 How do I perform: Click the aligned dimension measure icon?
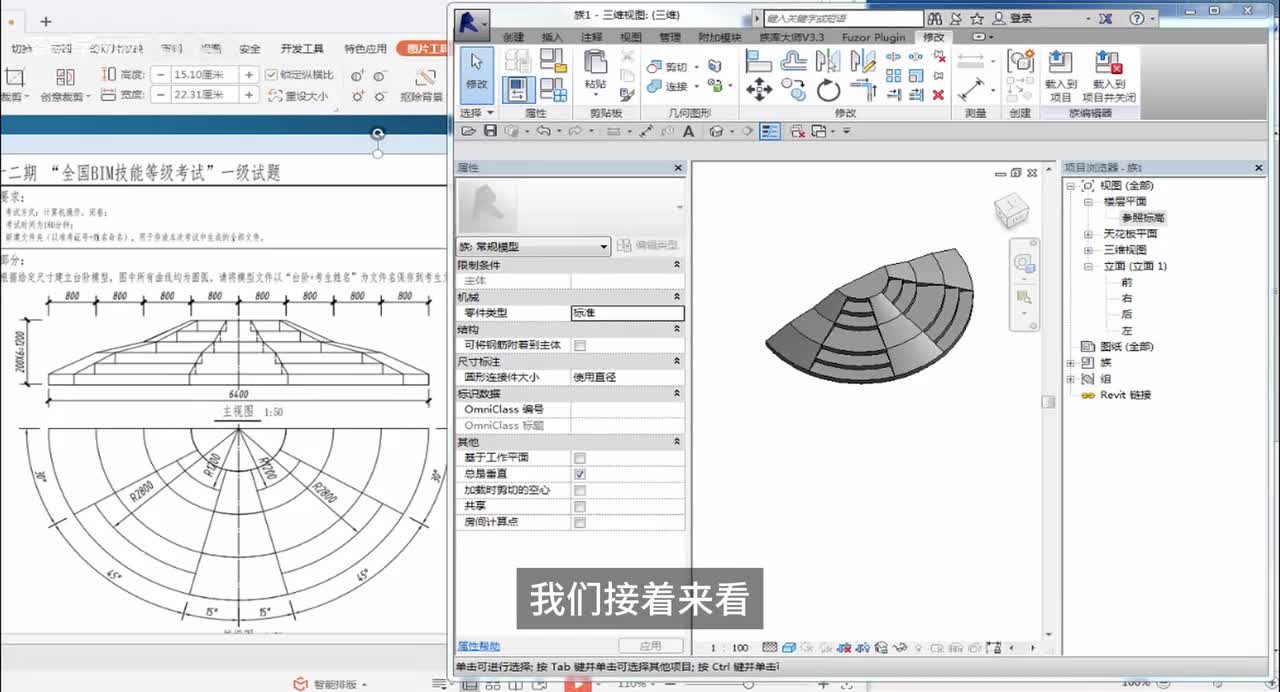coord(970,91)
